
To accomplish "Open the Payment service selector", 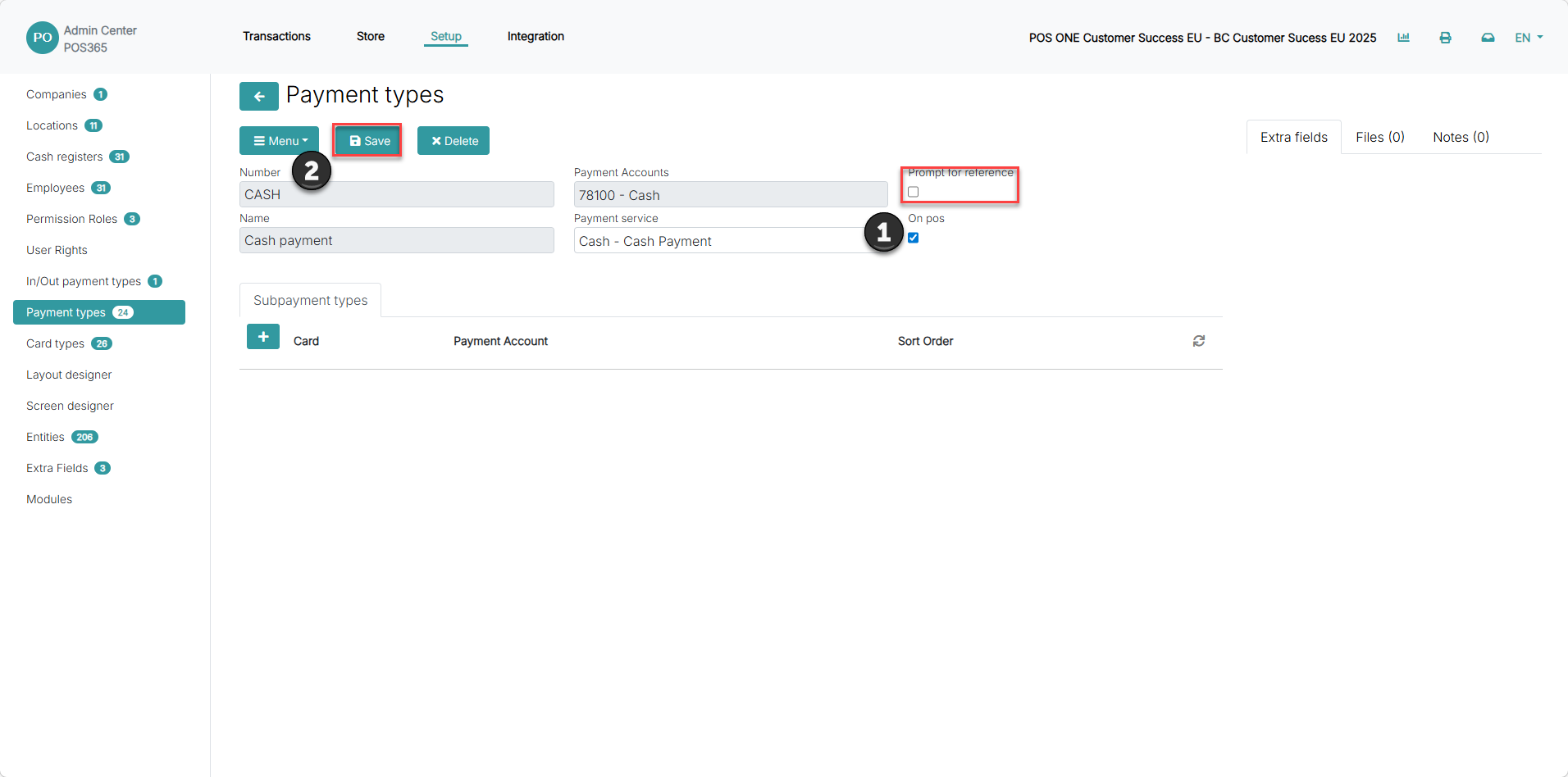I will click(x=730, y=241).
